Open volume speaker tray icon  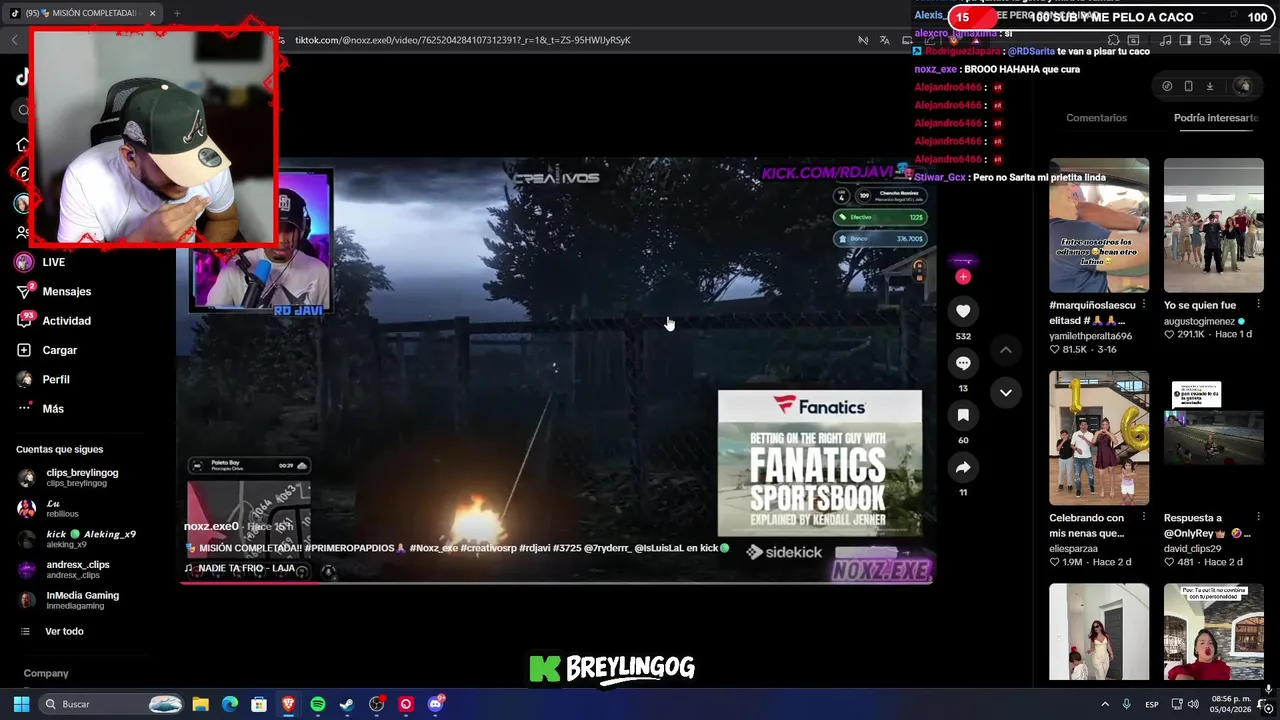(1193, 704)
